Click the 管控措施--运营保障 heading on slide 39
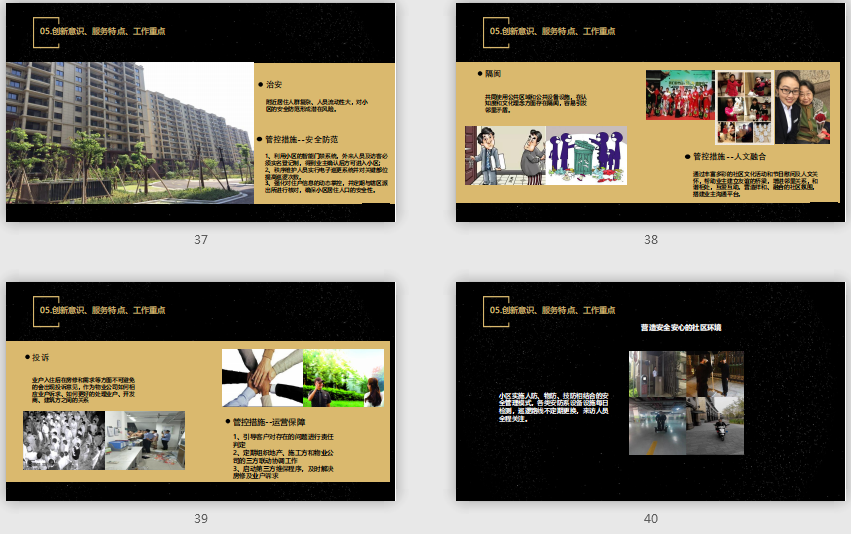Image resolution: width=851 pixels, height=534 pixels. (272, 421)
